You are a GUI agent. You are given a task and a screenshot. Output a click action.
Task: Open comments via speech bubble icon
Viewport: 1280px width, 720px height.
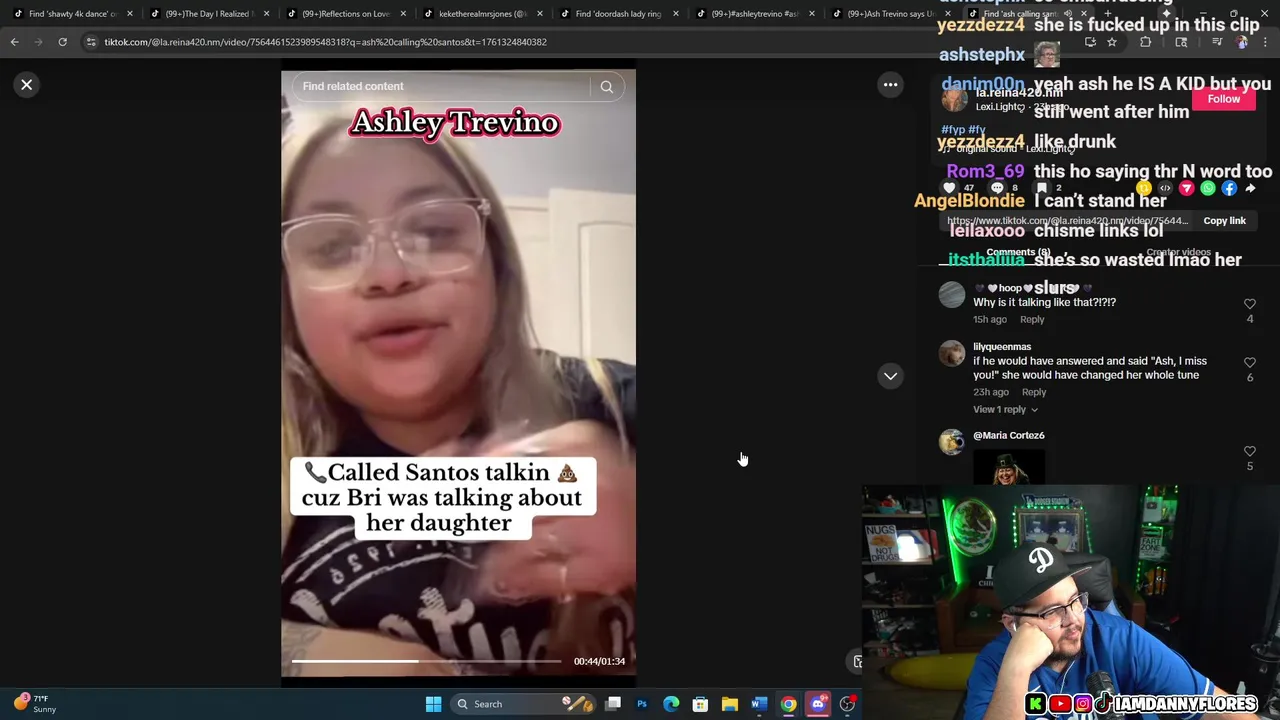tap(997, 188)
